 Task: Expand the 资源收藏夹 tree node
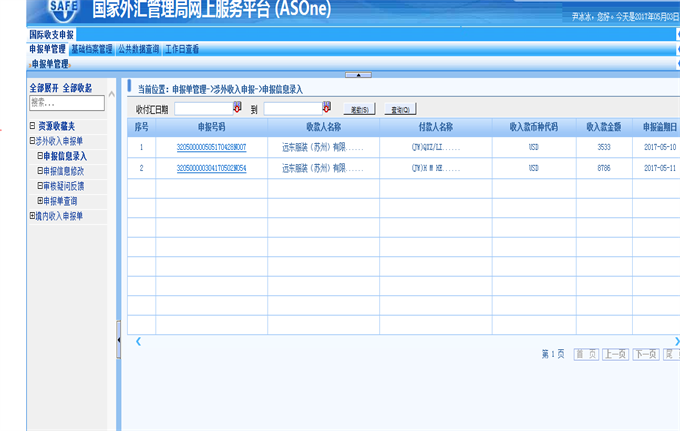[32, 126]
